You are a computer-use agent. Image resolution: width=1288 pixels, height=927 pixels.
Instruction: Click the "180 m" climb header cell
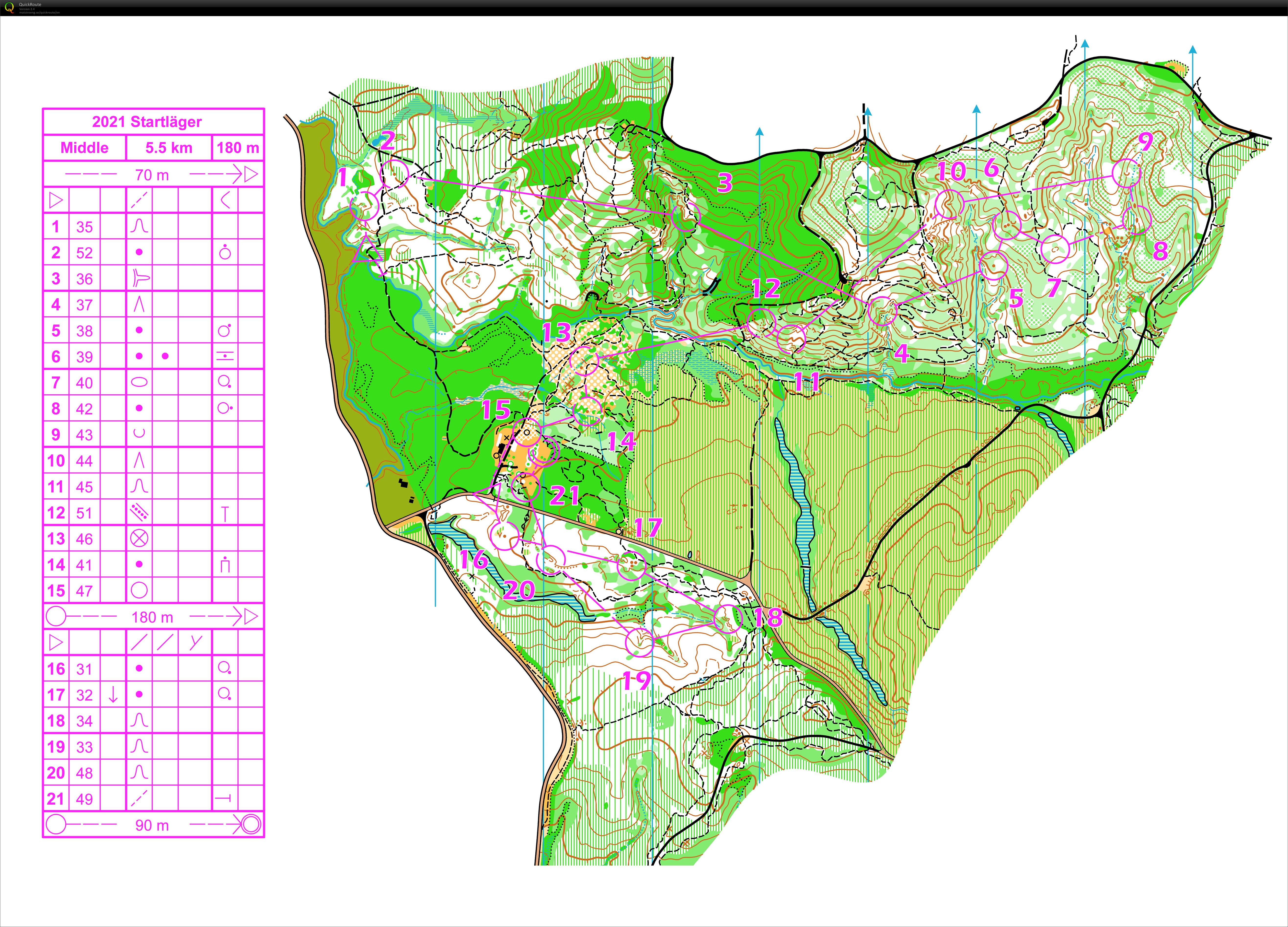[238, 148]
